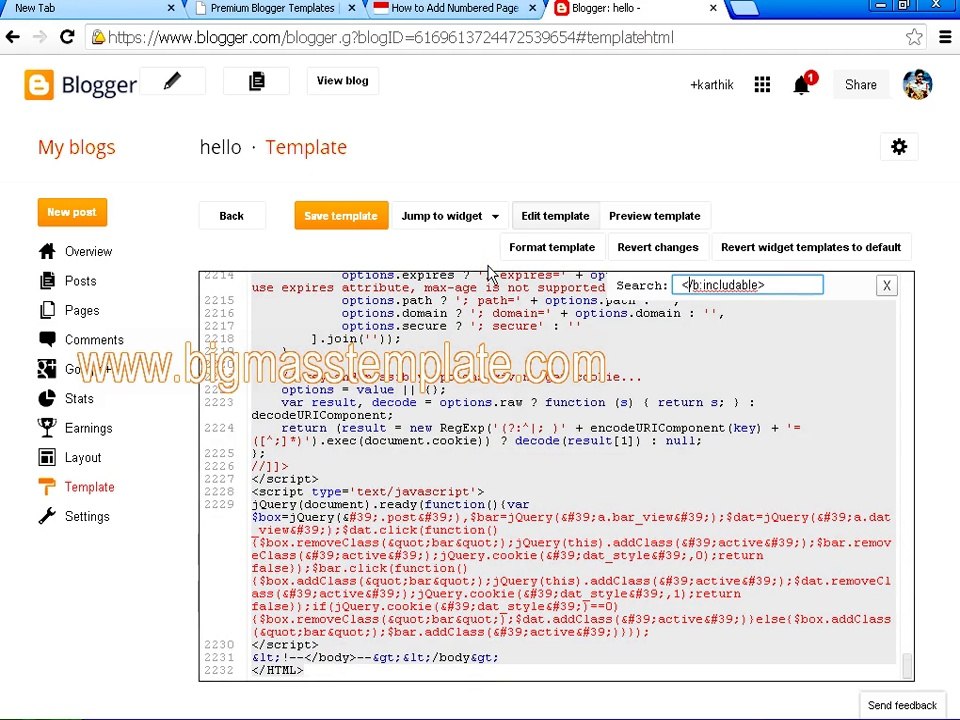The width and height of the screenshot is (960, 720).
Task: Switch to New Tab browser tab
Action: 87,9
